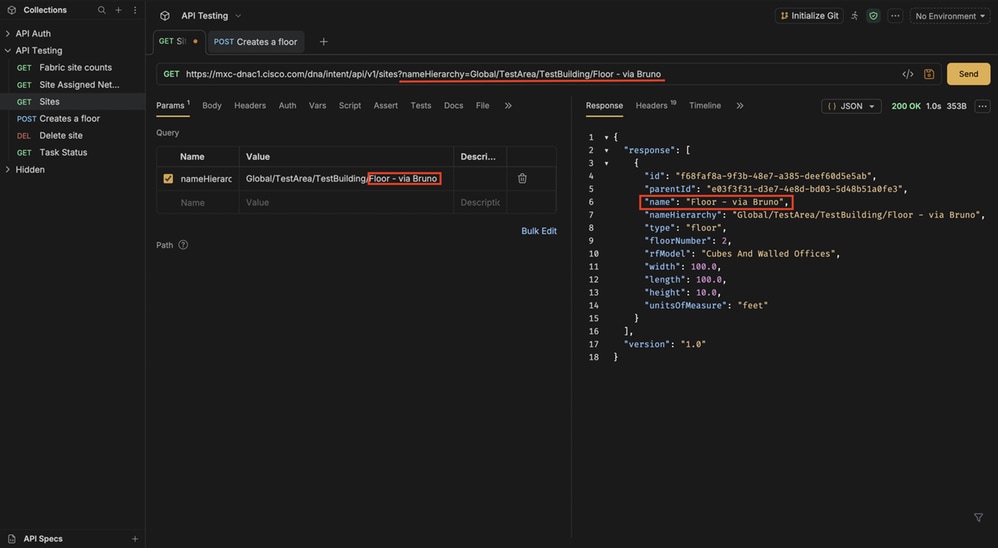Viewport: 998px width, 548px height.
Task: Open the Fabric site counts request
Action: coord(73,67)
